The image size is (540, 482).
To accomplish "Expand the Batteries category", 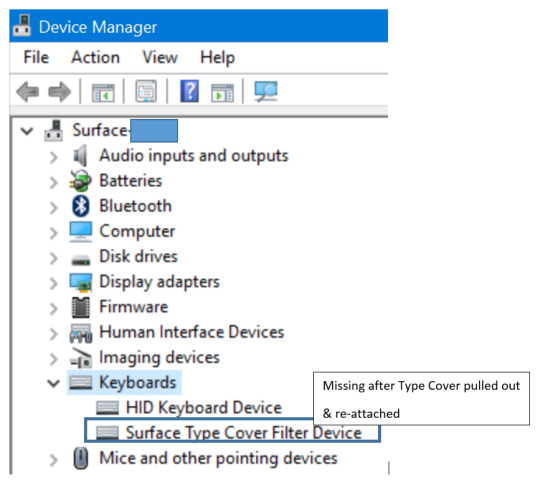I will [54, 182].
